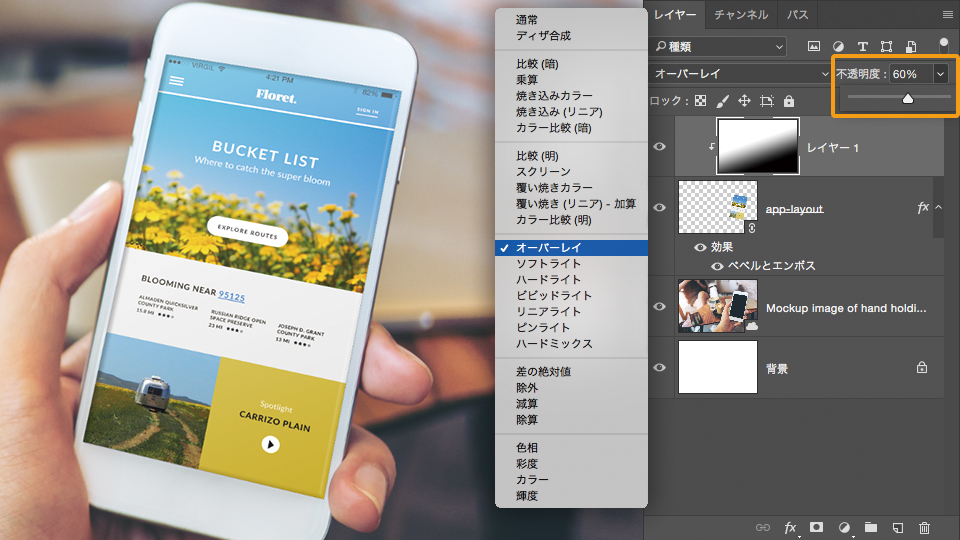
Task: Click search magnifier in layer filter
Action: [x=661, y=46]
